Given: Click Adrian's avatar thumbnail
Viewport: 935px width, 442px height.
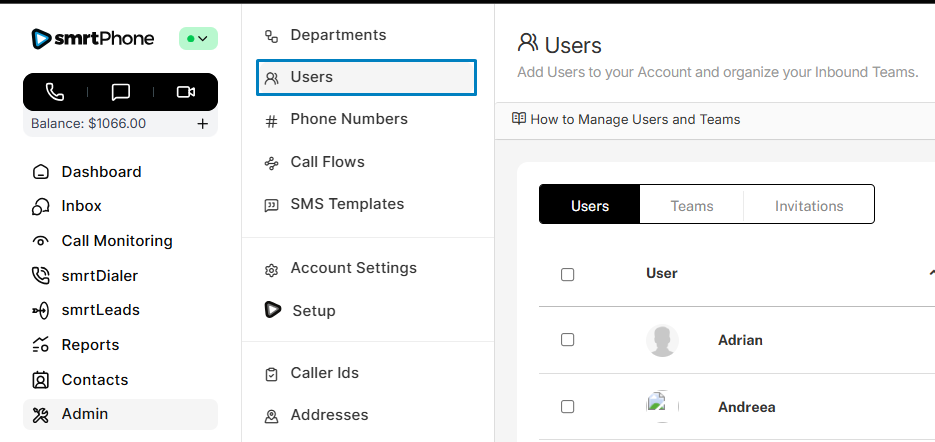Looking at the screenshot, I should (x=662, y=340).
